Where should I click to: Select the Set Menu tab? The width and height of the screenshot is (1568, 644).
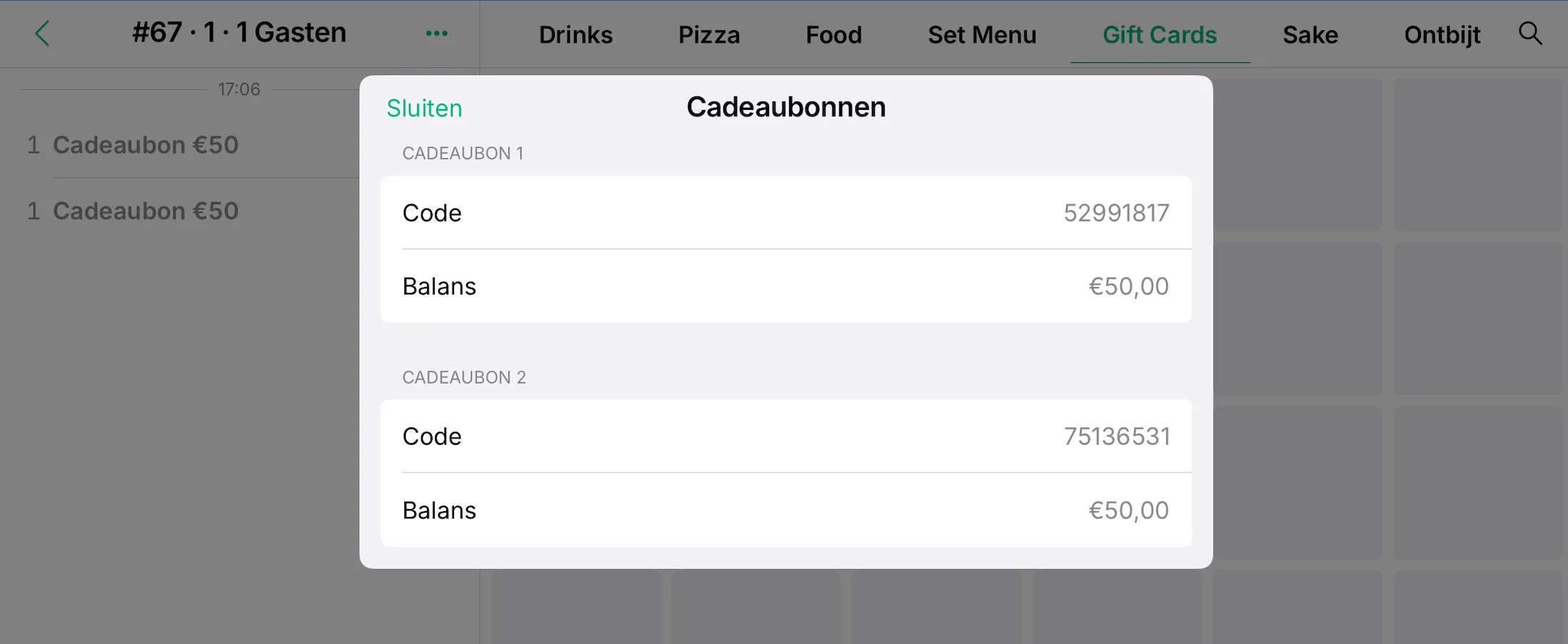[x=982, y=34]
